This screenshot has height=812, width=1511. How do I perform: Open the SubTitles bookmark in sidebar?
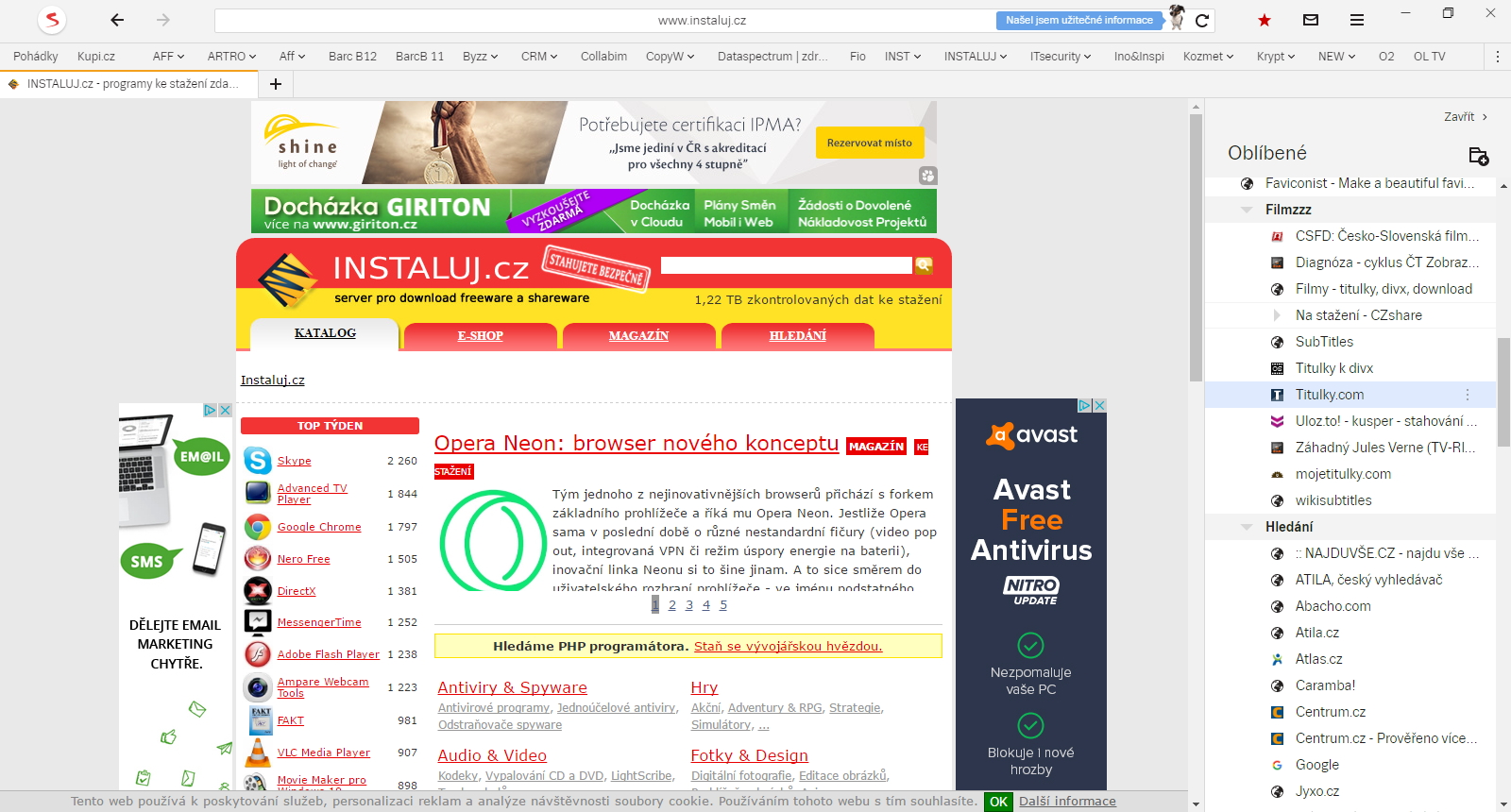pos(1324,342)
